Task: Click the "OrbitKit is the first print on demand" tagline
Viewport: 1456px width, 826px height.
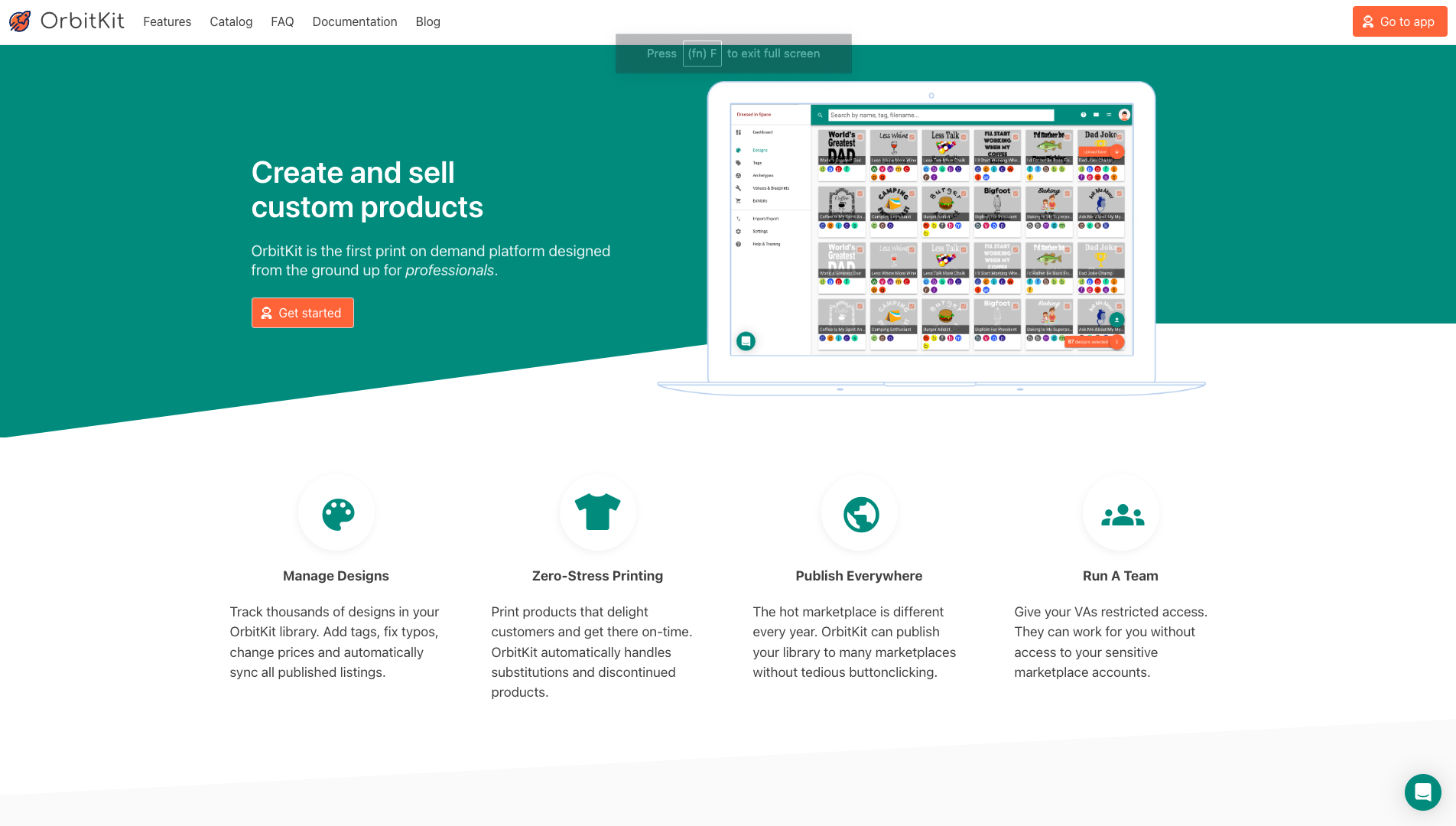Action: click(431, 260)
